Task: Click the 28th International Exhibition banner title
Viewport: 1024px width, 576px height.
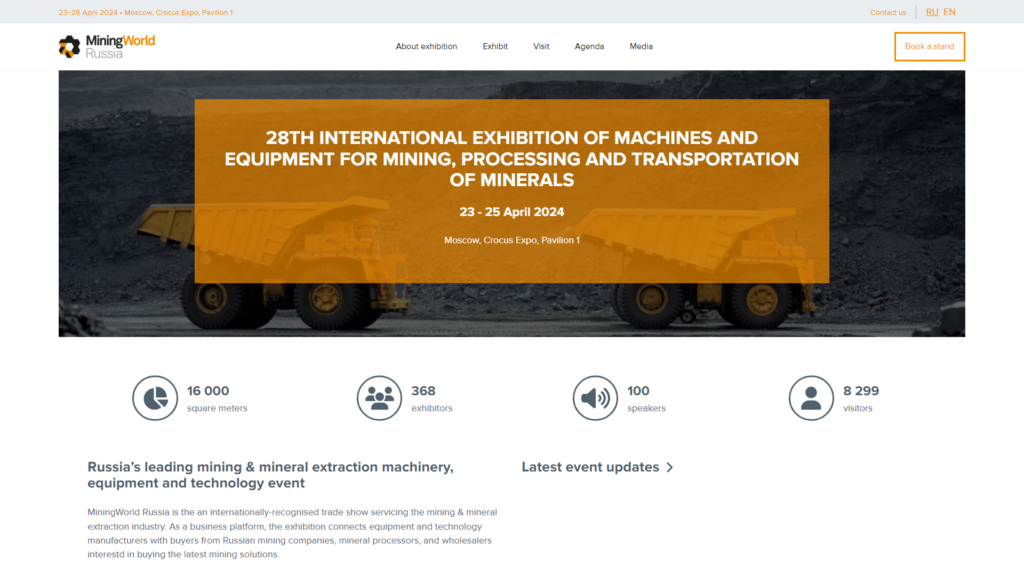Action: click(511, 159)
